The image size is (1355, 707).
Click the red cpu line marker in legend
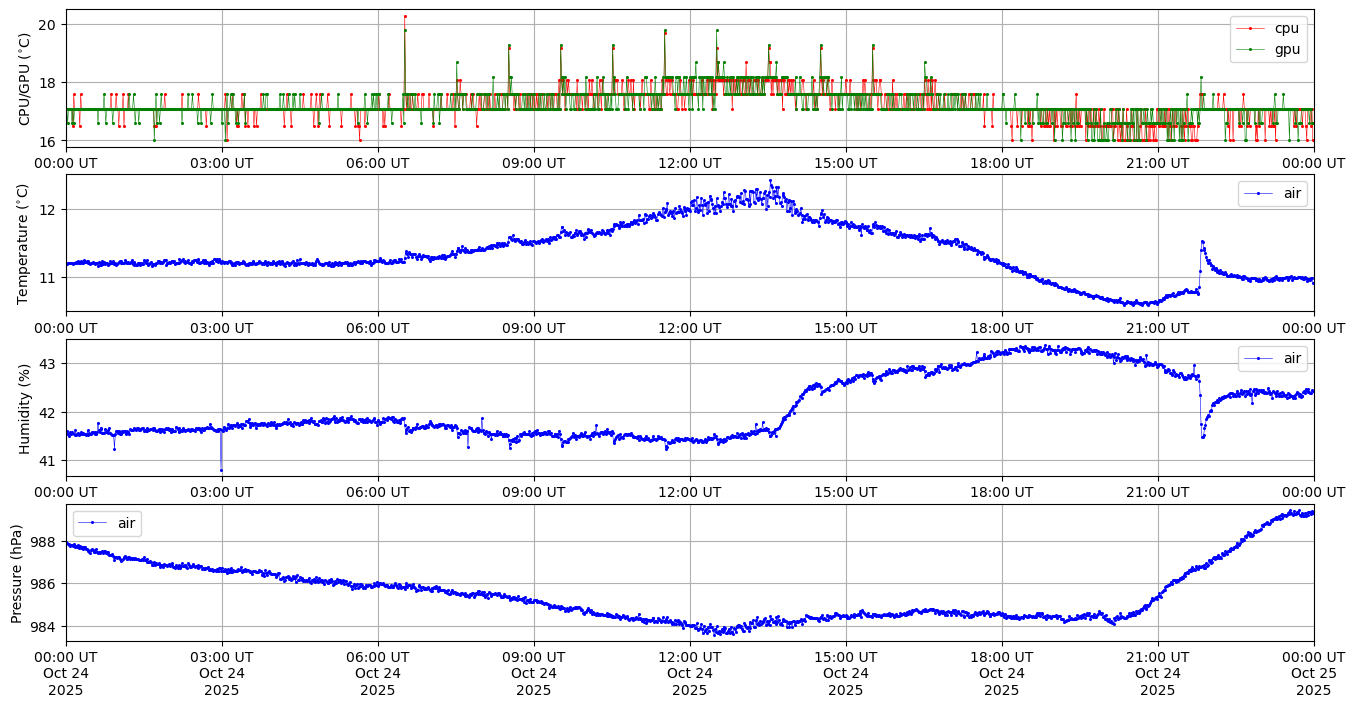(1250, 28)
